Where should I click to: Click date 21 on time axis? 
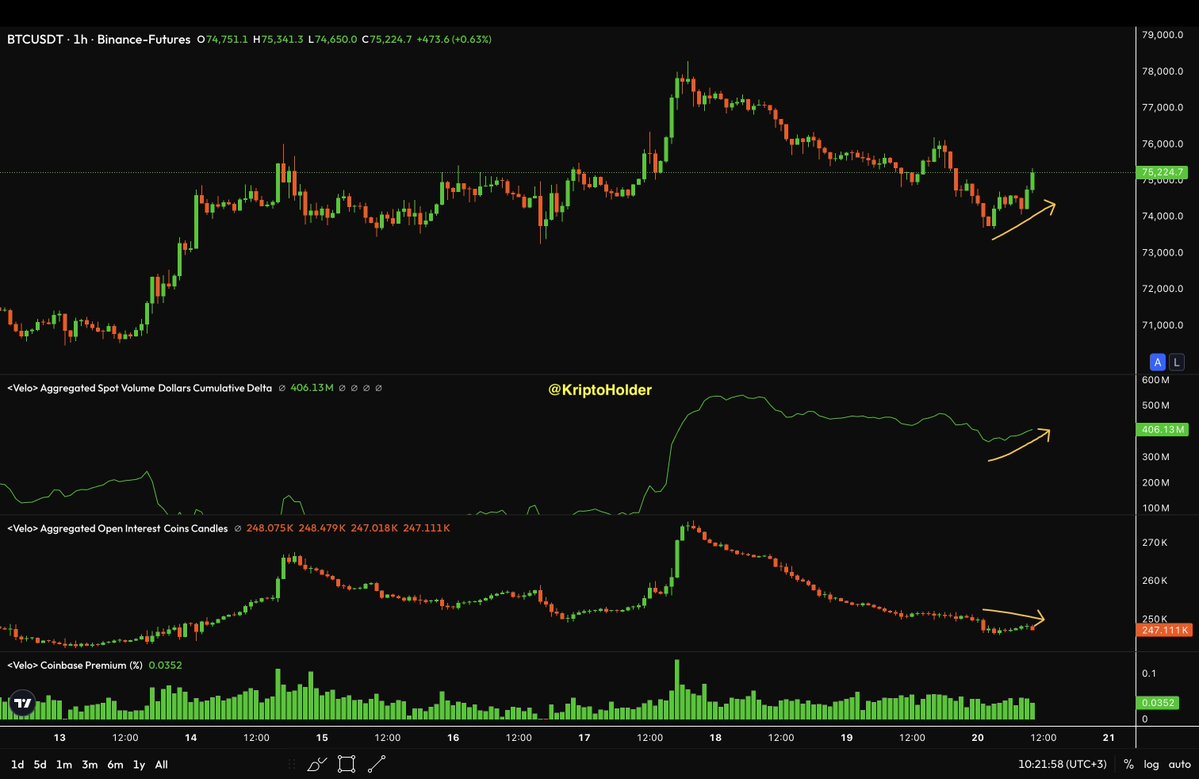(x=1109, y=738)
